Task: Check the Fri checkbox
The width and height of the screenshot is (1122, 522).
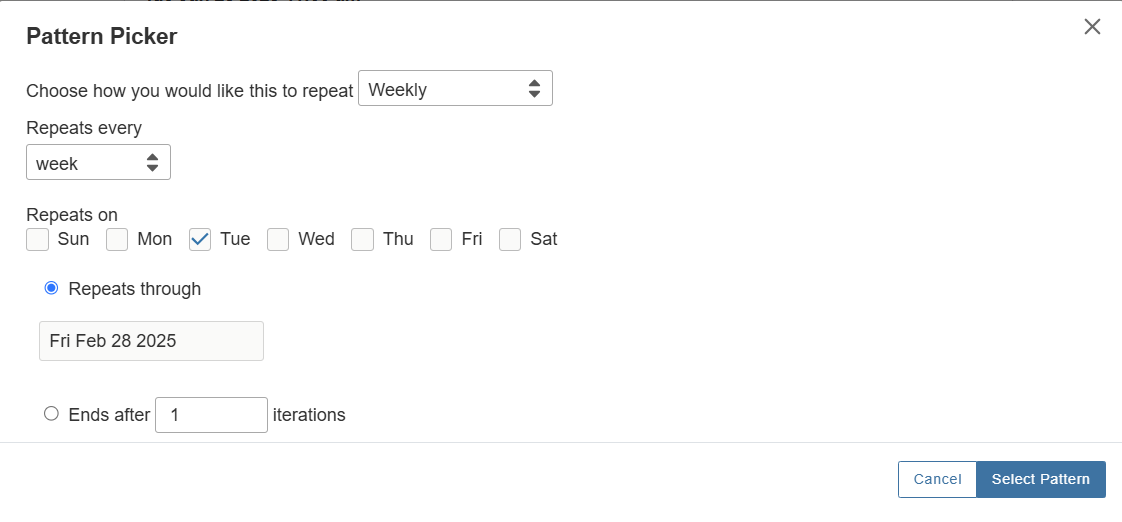Action: tap(441, 240)
